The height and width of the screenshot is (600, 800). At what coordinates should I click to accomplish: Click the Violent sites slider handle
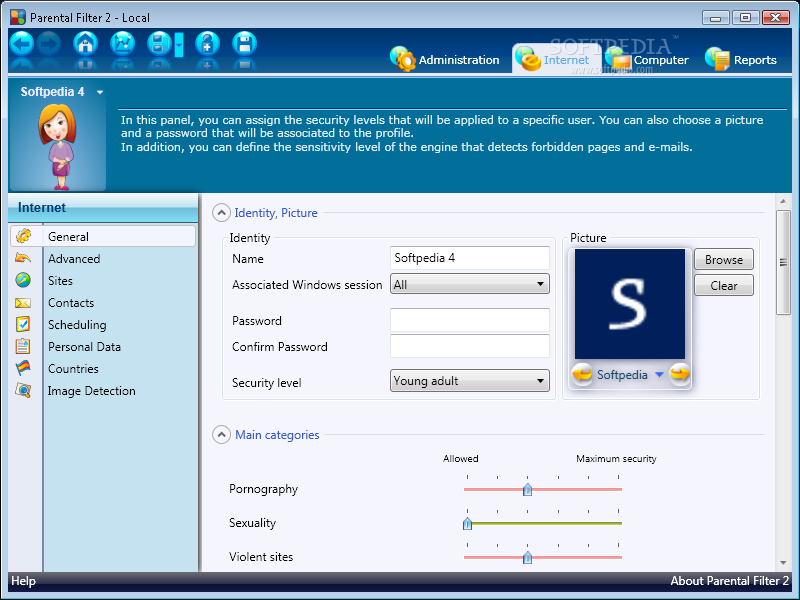[528, 558]
